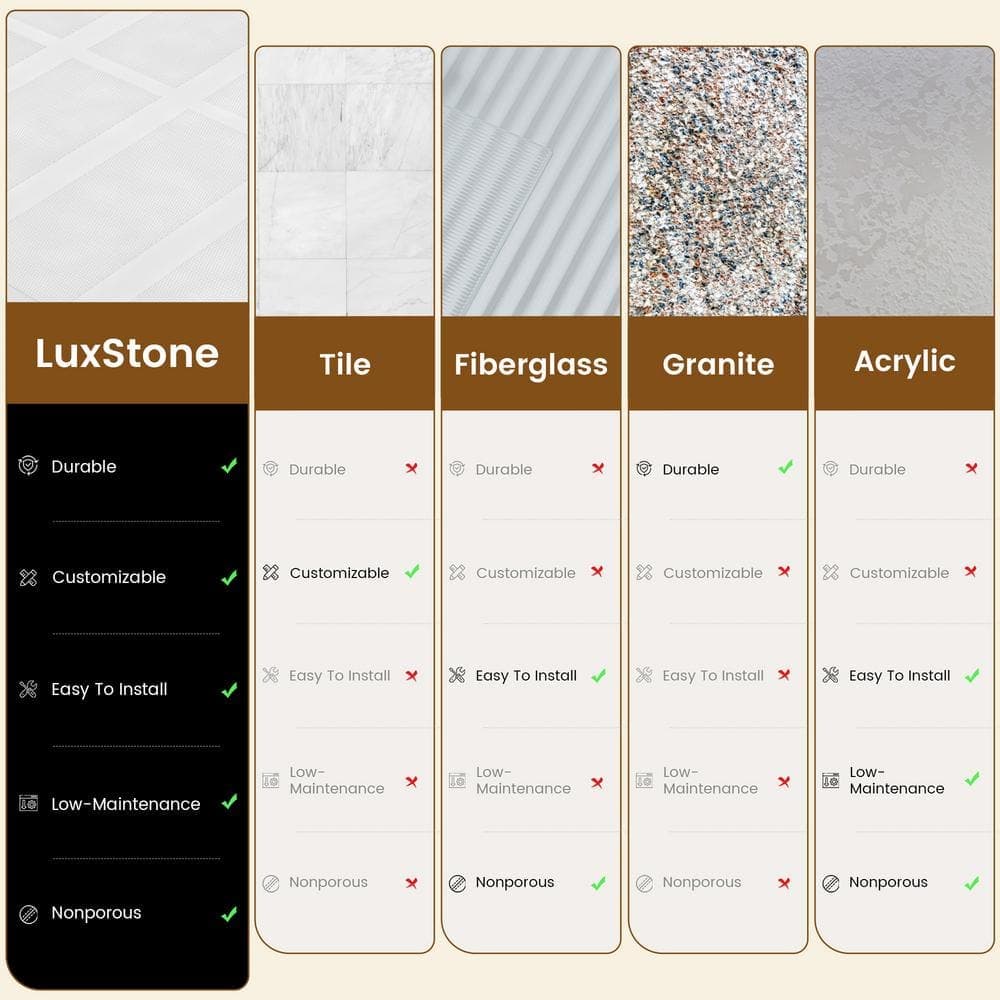The image size is (1000, 1000).
Task: Click the LuxStone Low-Maintenance label
Action: point(126,804)
